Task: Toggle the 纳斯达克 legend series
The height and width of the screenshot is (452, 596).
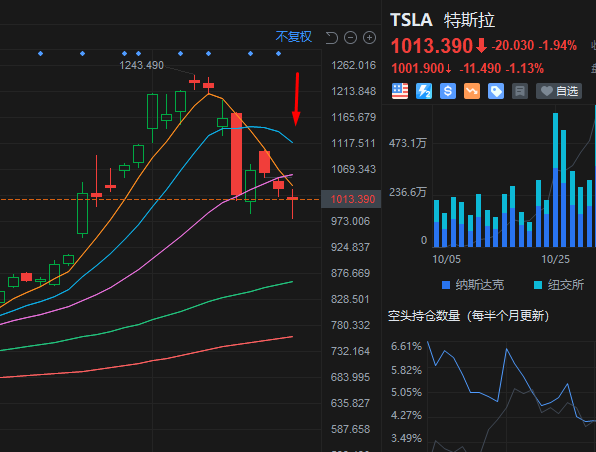Action: tap(473, 285)
